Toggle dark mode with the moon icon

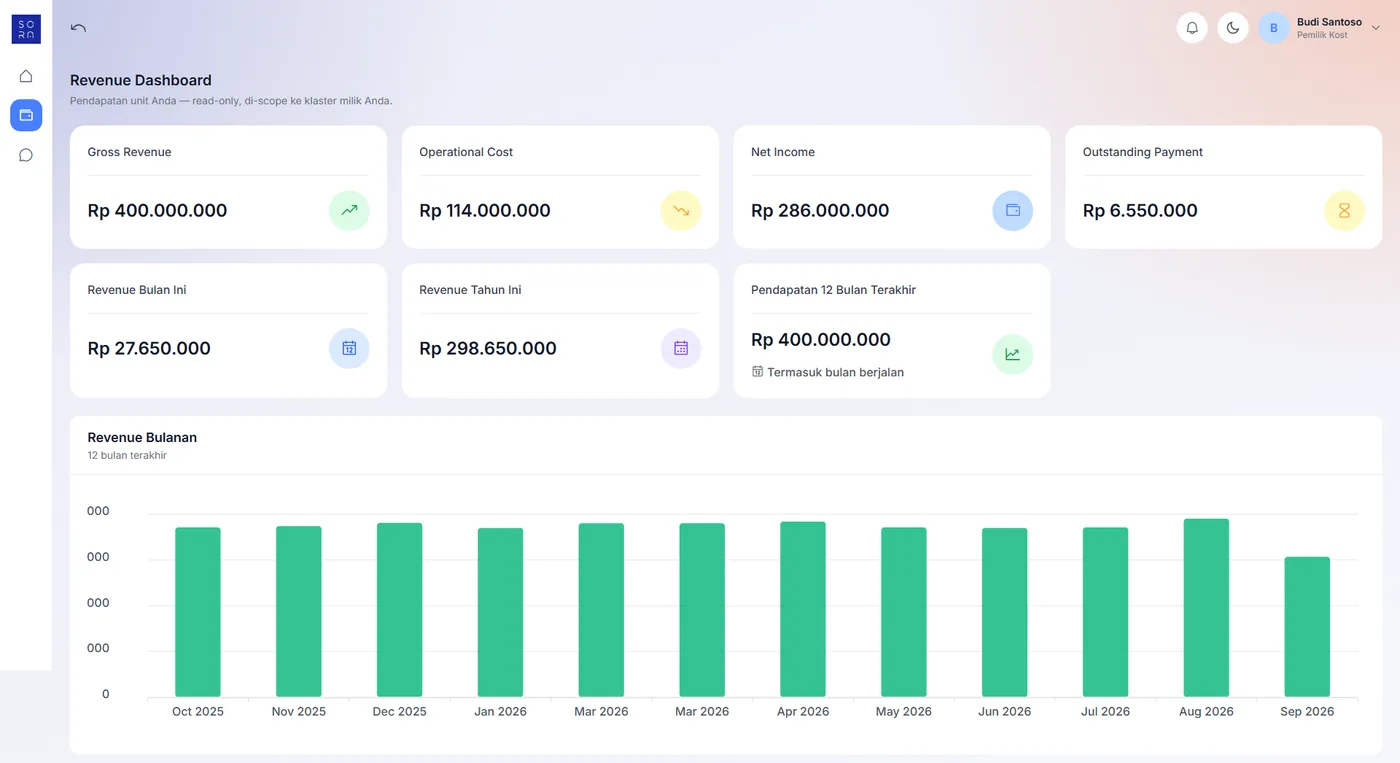click(x=1233, y=28)
